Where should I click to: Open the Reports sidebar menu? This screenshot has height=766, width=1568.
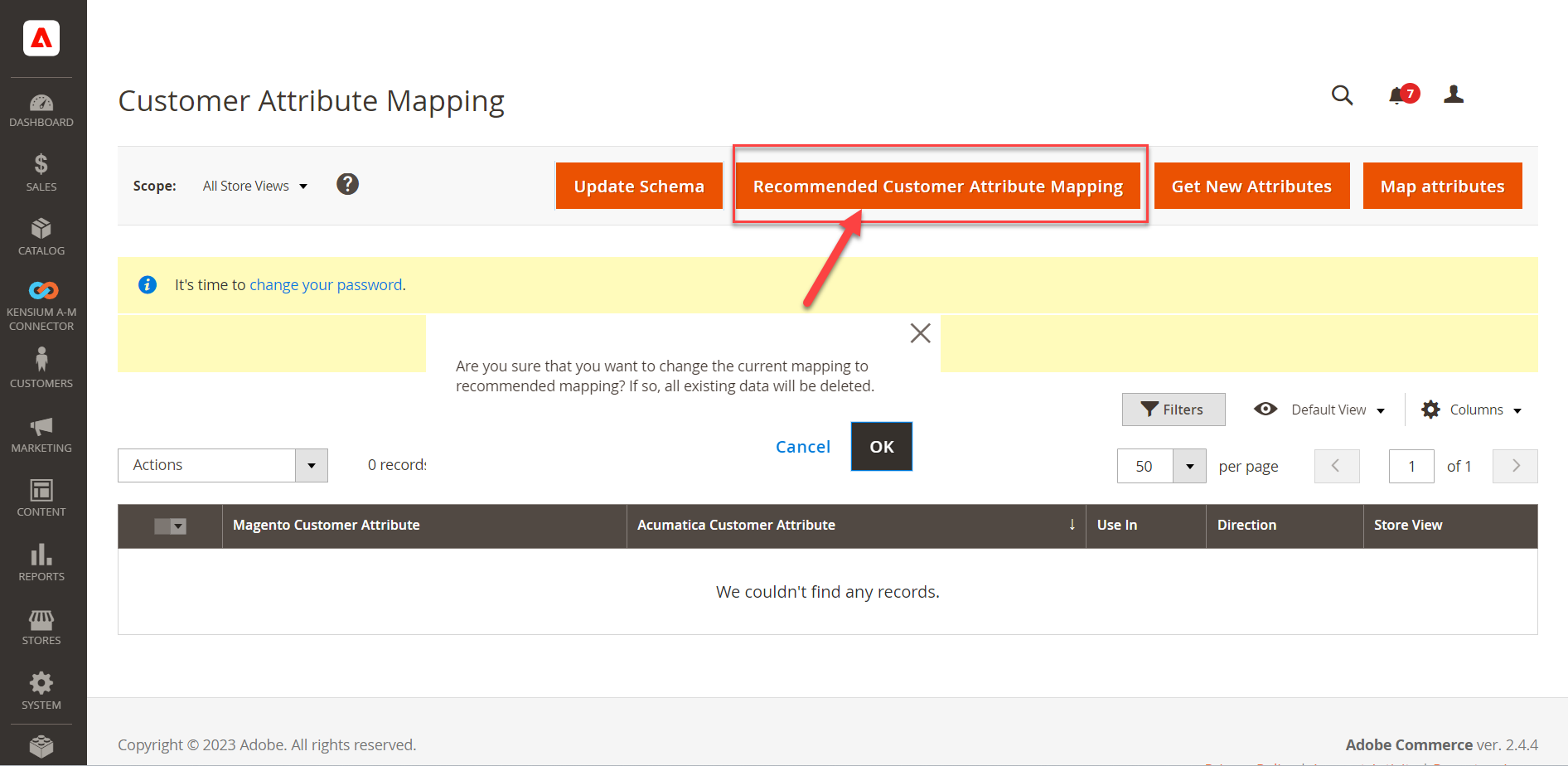(x=41, y=562)
